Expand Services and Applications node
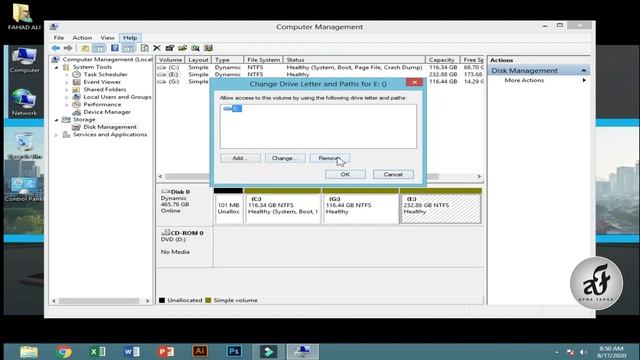 (57, 135)
